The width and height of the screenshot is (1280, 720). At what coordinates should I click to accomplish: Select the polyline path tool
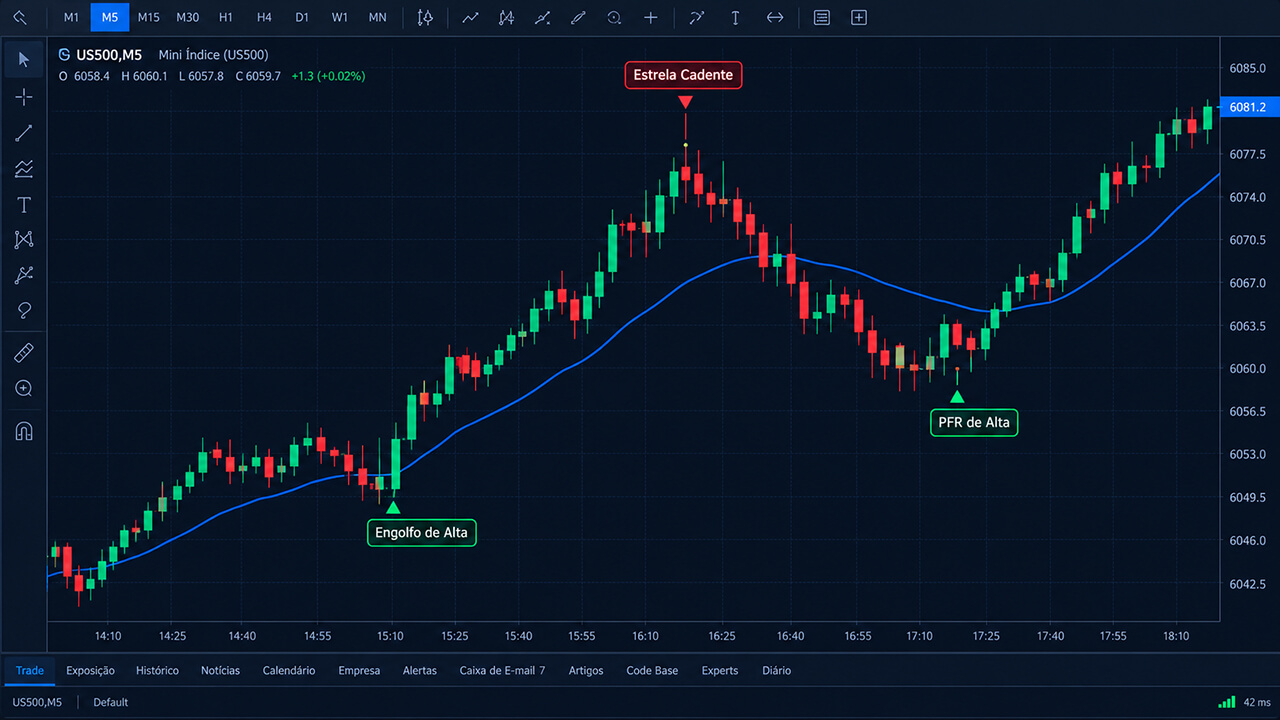coord(24,276)
